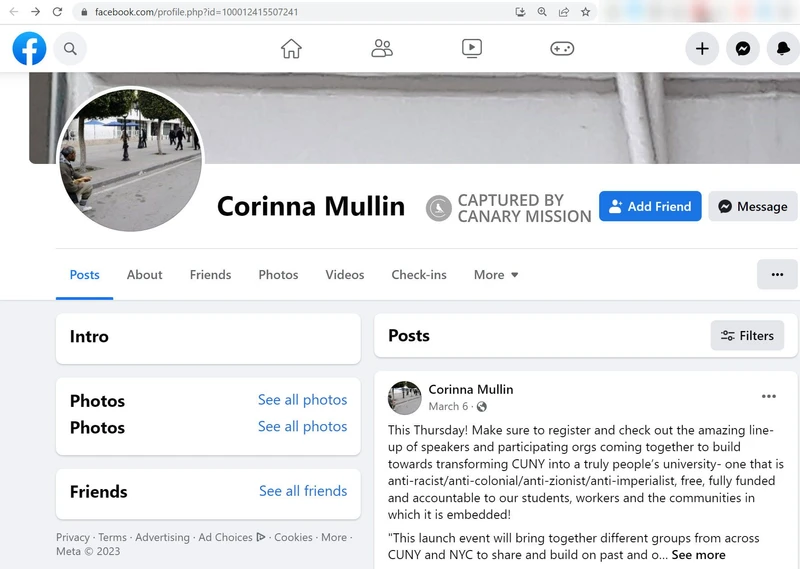Open the footer More link

[x=334, y=537]
